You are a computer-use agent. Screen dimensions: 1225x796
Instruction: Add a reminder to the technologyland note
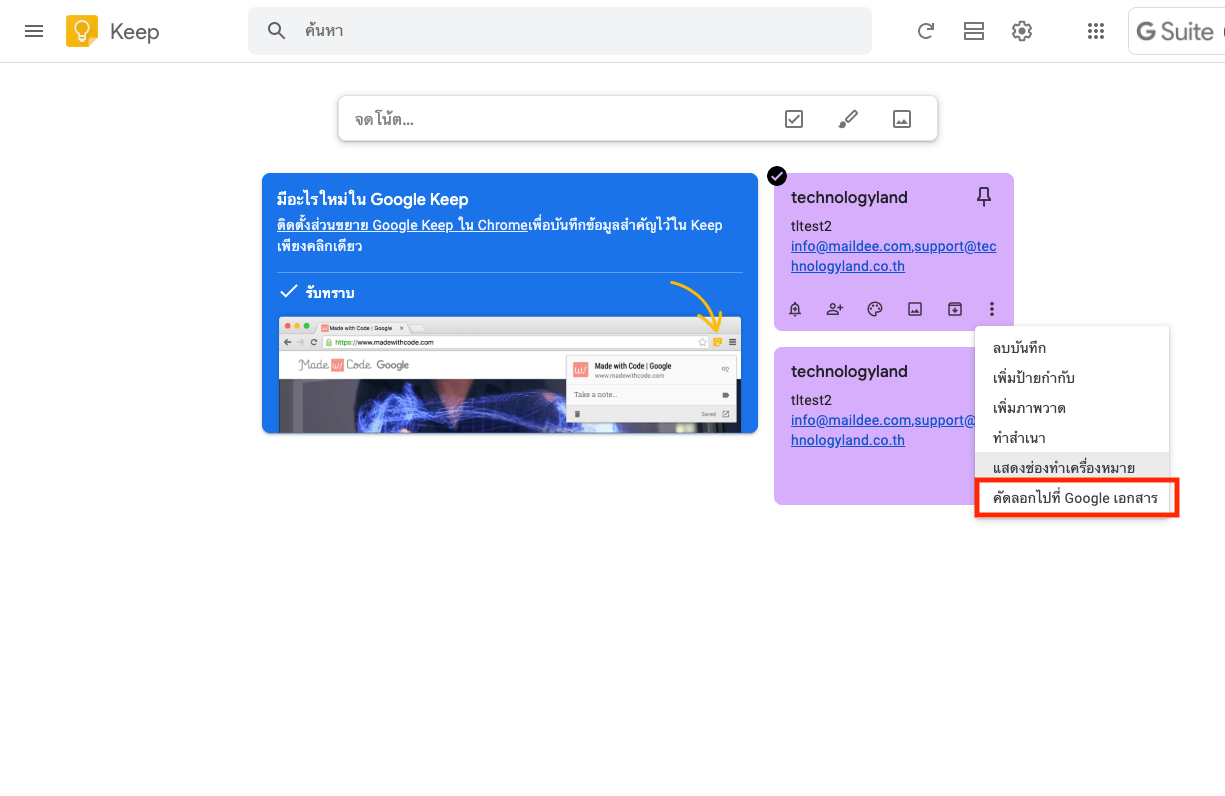pyautogui.click(x=795, y=309)
